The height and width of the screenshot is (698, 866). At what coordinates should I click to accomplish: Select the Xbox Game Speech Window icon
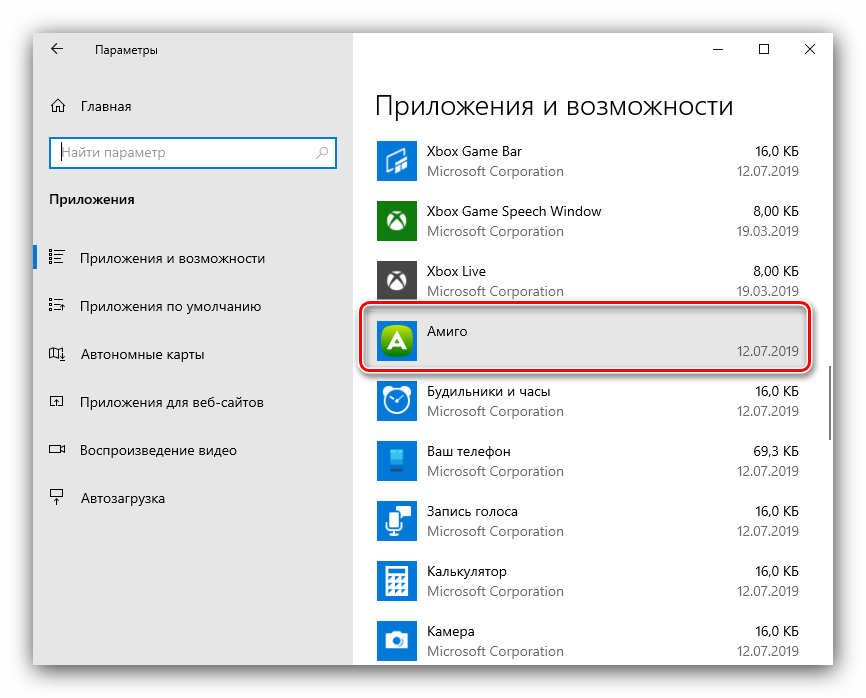tap(395, 221)
